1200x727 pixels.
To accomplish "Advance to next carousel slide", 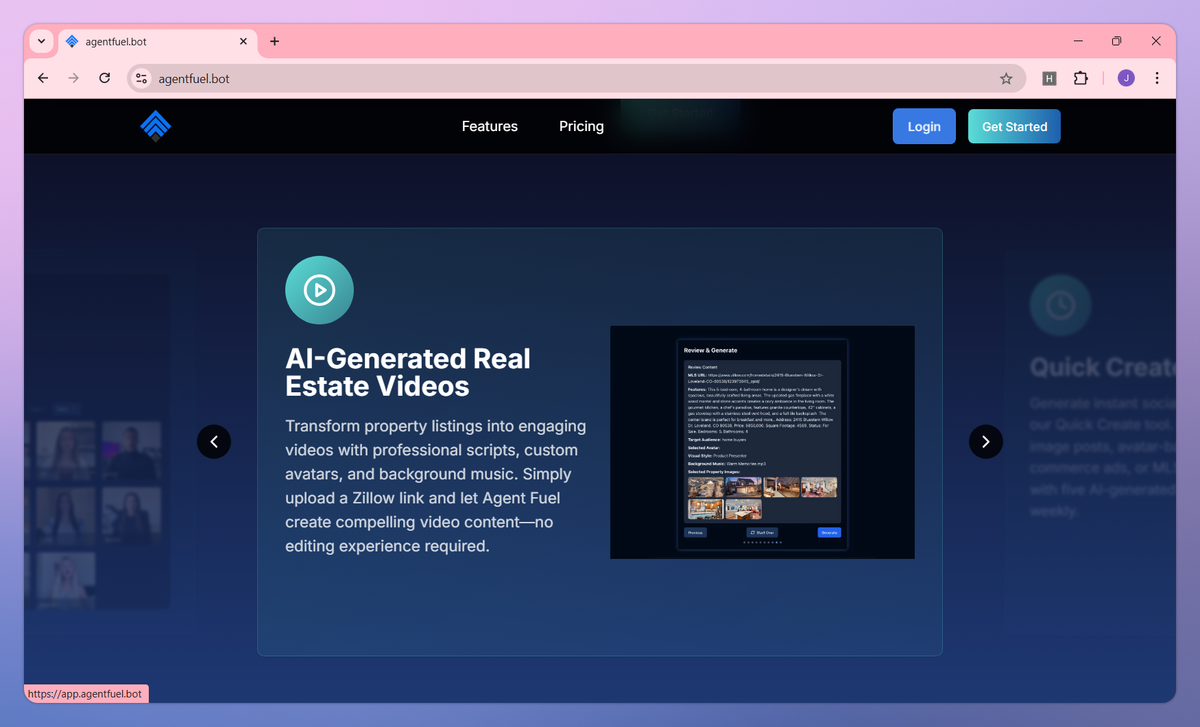I will point(986,442).
